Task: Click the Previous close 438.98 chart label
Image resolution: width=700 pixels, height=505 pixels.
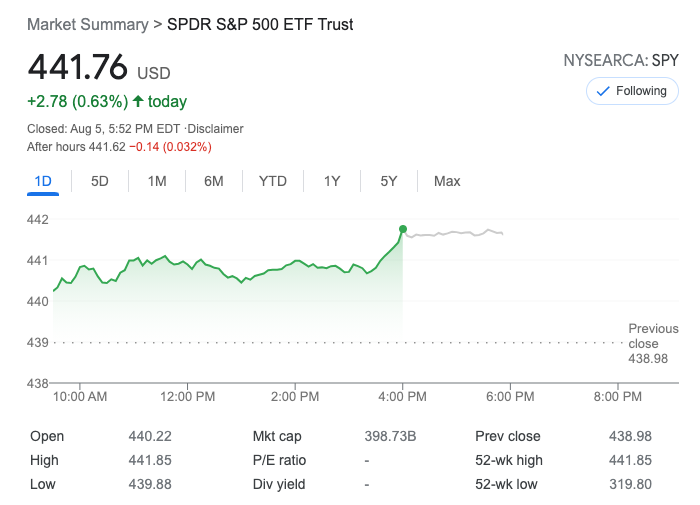Action: pyautogui.click(x=652, y=343)
